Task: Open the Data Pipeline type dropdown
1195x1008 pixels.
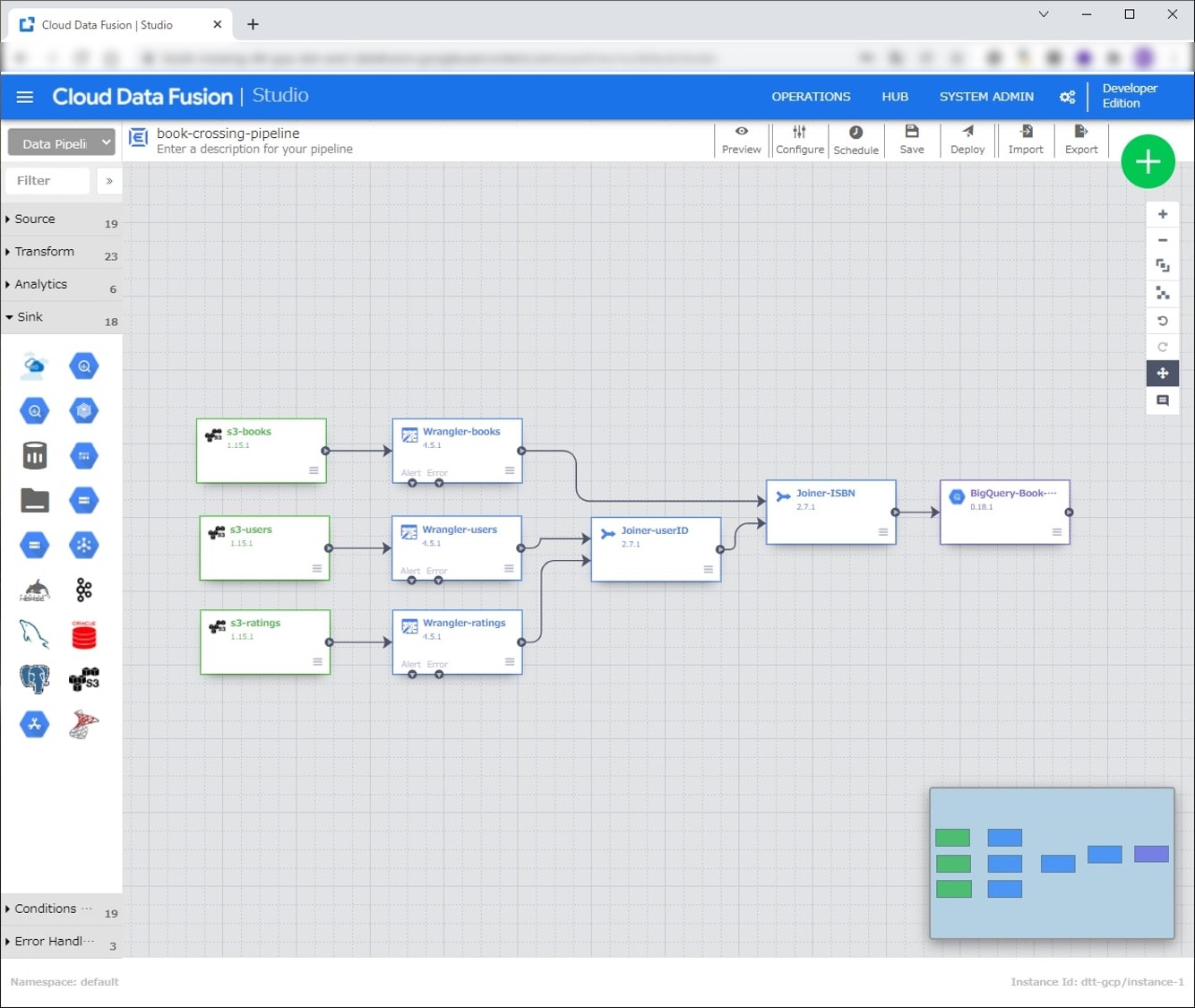Action: (x=61, y=142)
